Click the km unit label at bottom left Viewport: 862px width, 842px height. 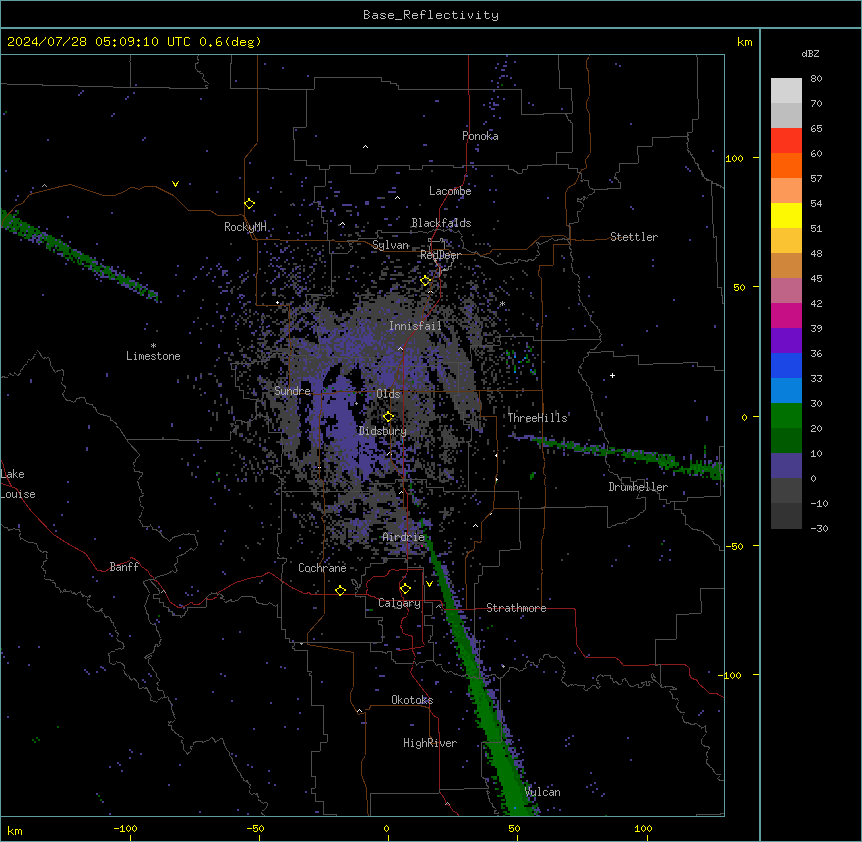(x=15, y=831)
